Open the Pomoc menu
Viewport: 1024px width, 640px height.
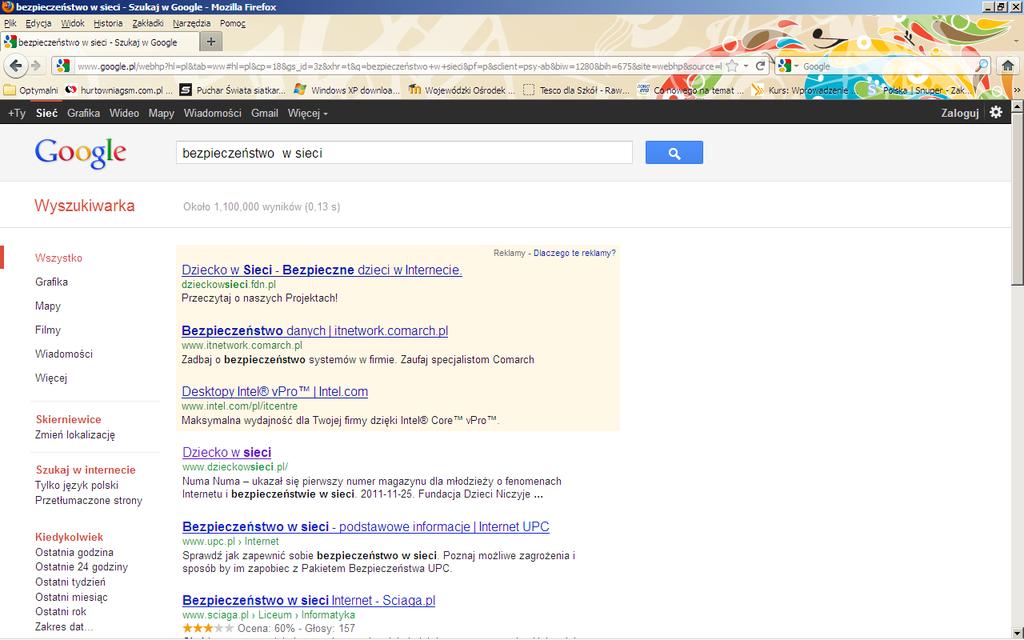(232, 23)
